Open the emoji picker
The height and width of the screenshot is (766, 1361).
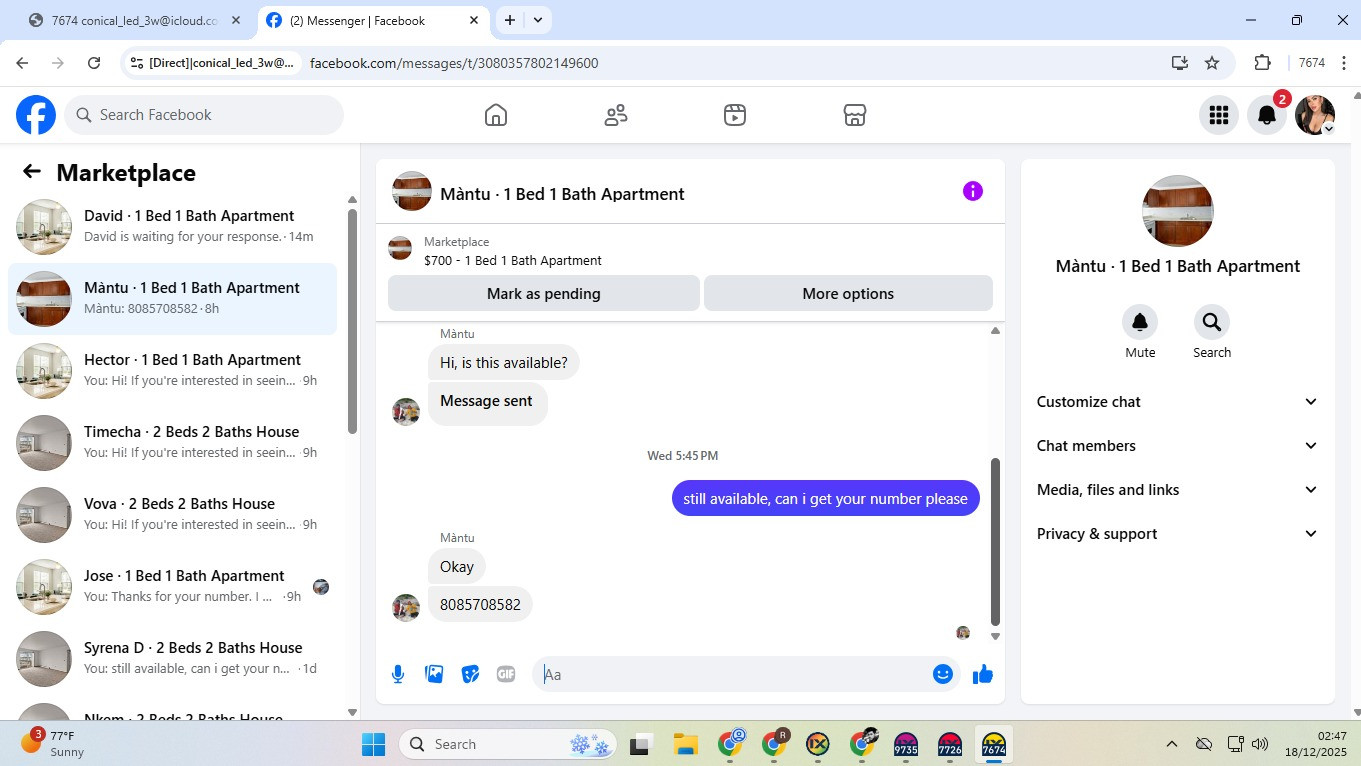[x=942, y=674]
